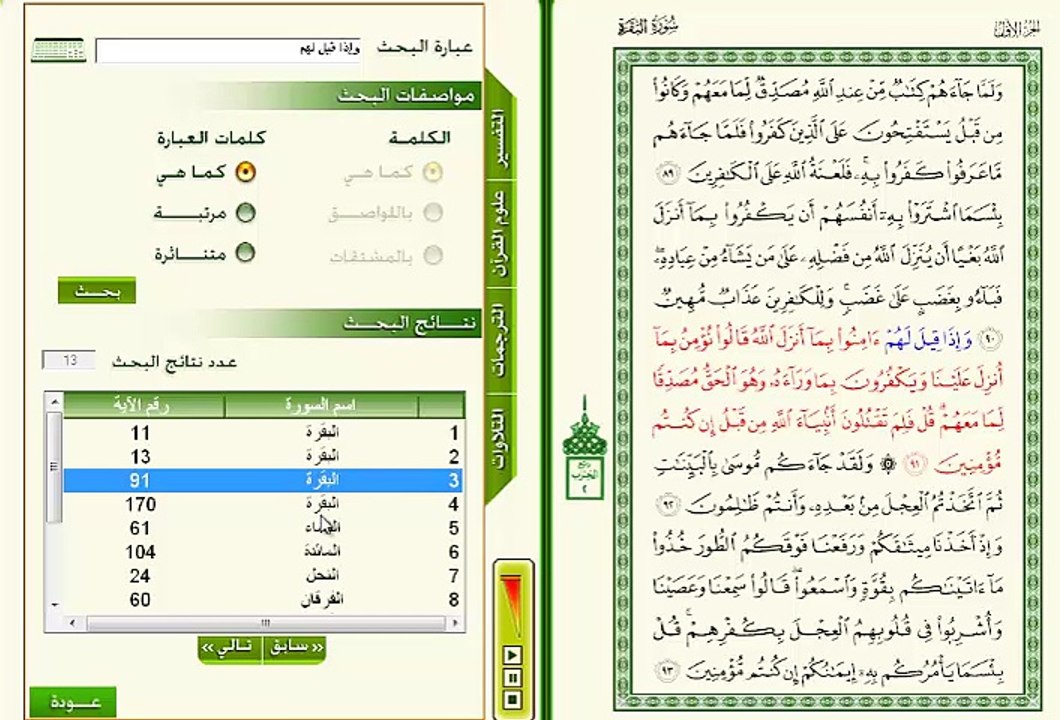Click verse number marker 92

669,504
